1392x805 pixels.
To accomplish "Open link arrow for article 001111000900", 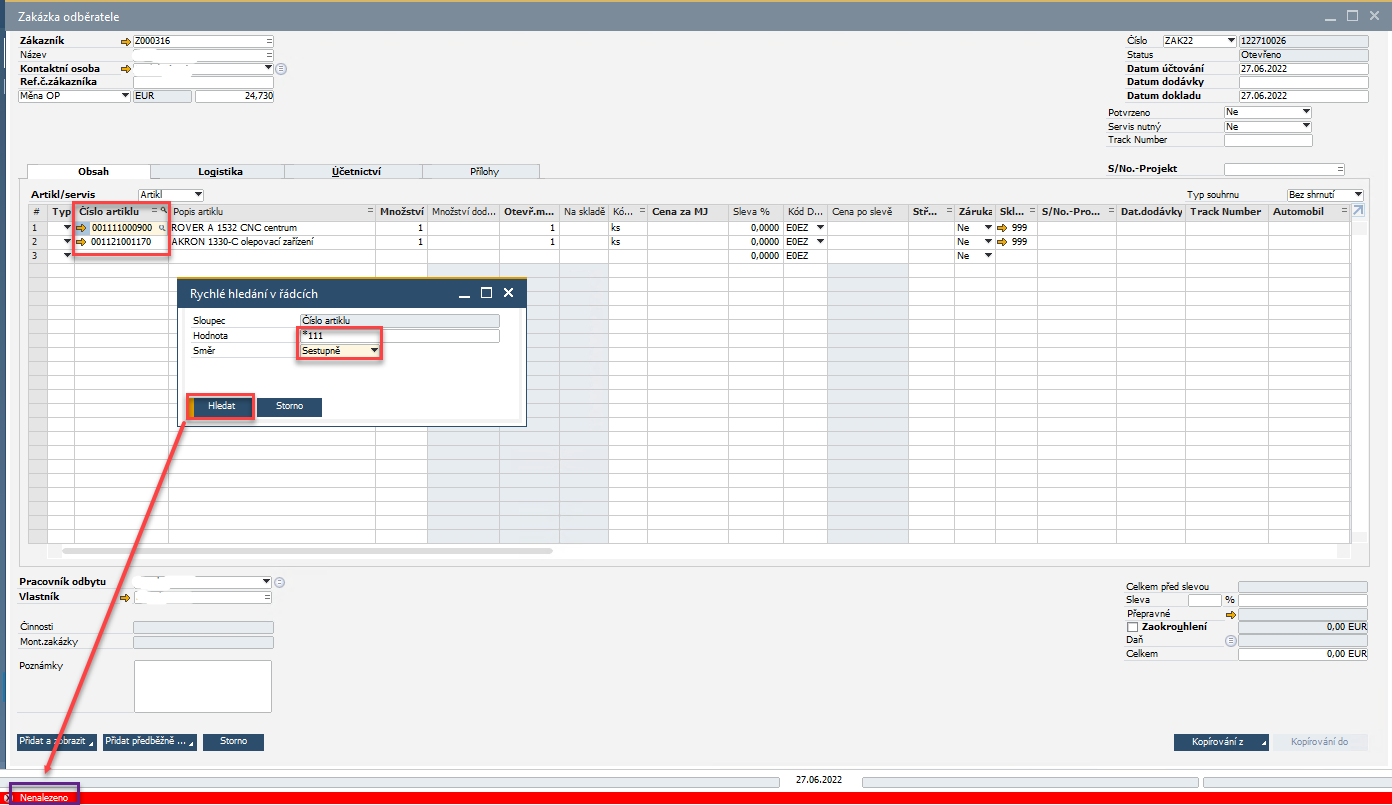I will (82, 228).
